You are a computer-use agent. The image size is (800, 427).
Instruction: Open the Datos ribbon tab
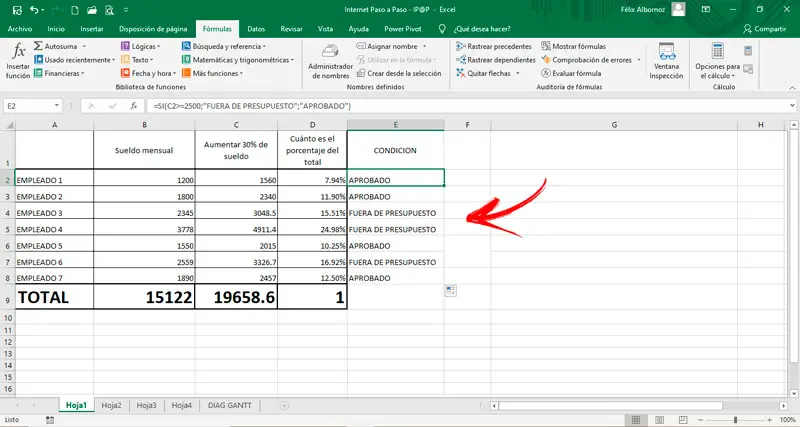256,29
